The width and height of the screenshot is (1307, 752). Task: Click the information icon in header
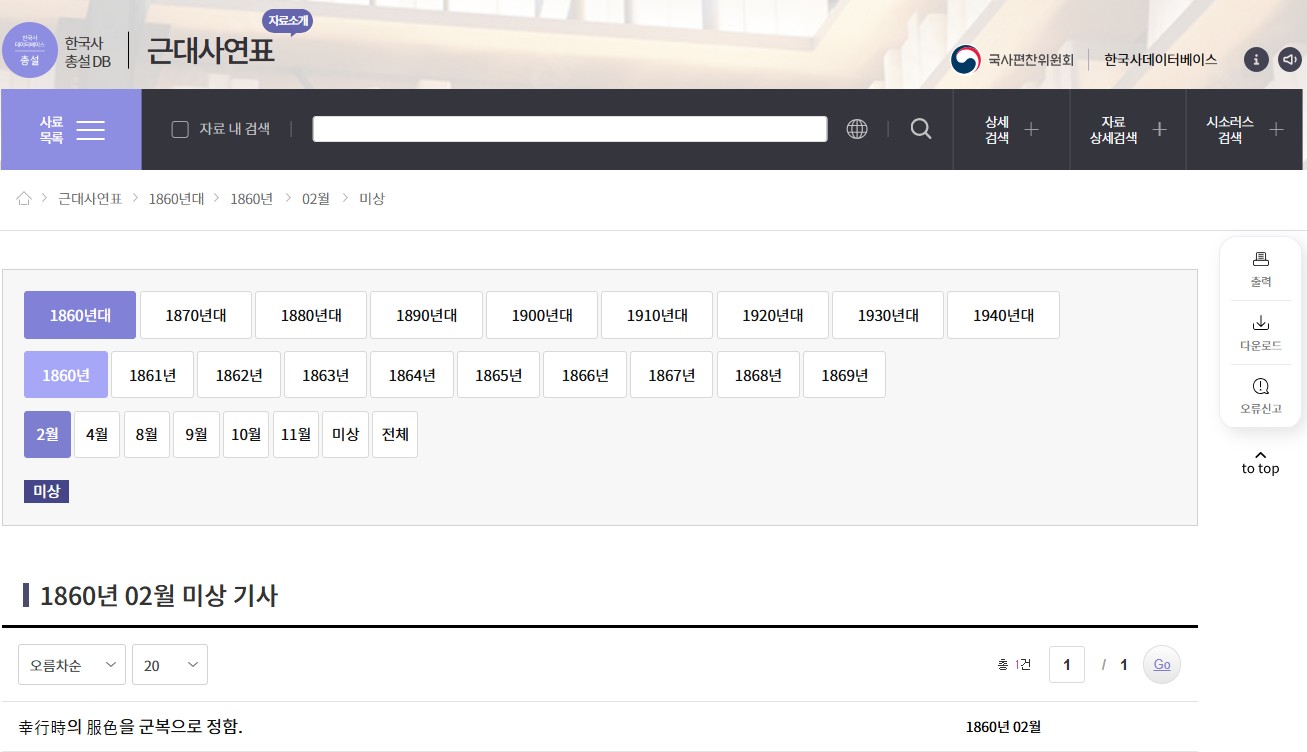[x=1256, y=60]
